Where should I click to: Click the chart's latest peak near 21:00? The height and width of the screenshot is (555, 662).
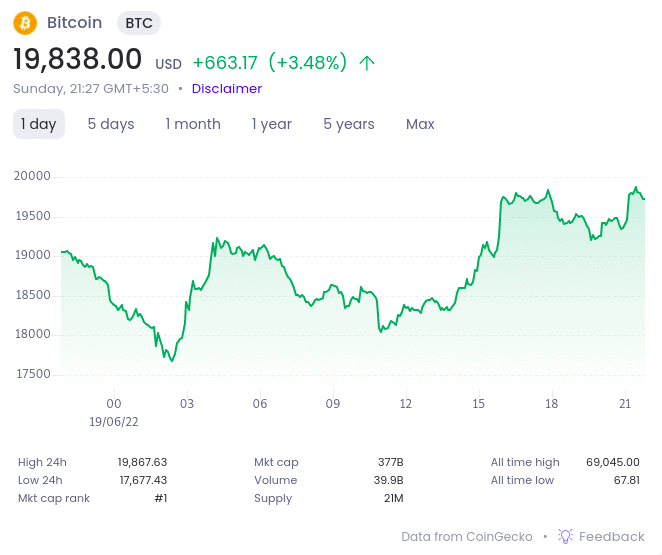[636, 187]
